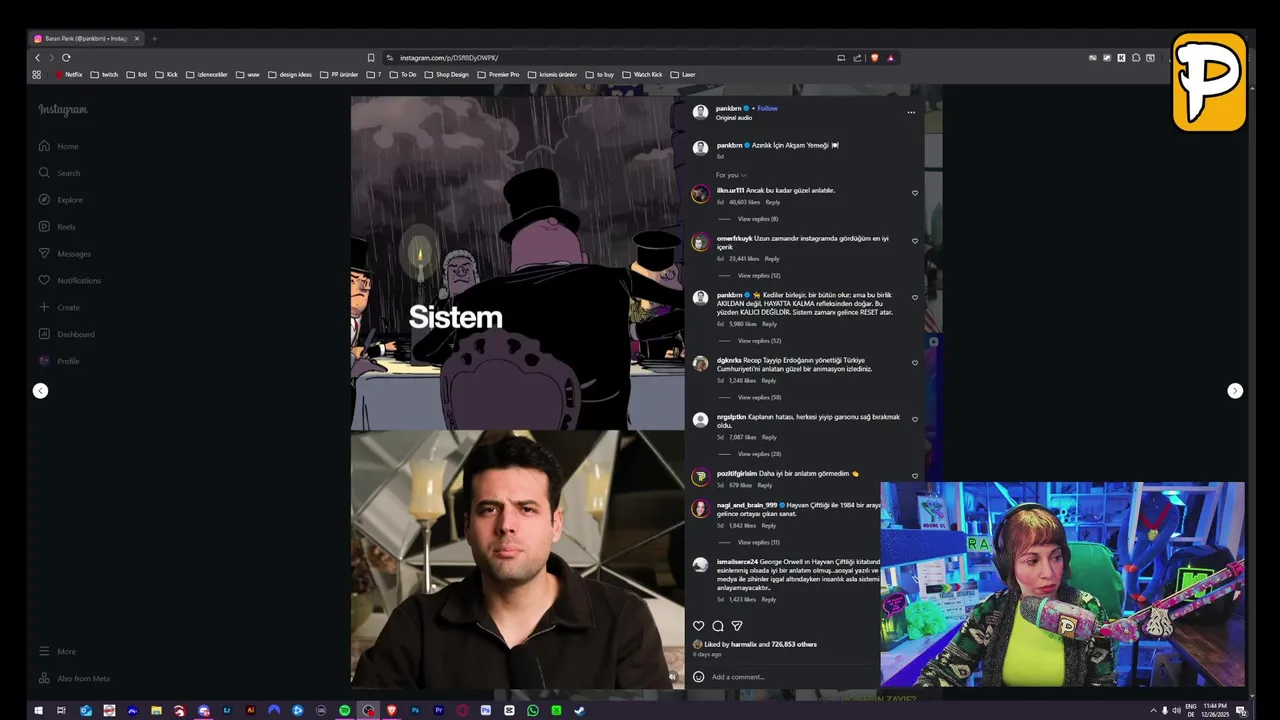Open Explore in Instagram sidebar

pos(60,200)
